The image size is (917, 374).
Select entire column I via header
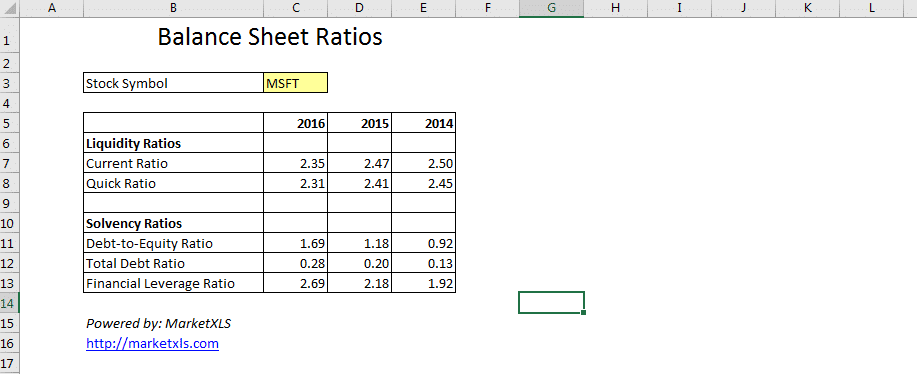coord(679,8)
